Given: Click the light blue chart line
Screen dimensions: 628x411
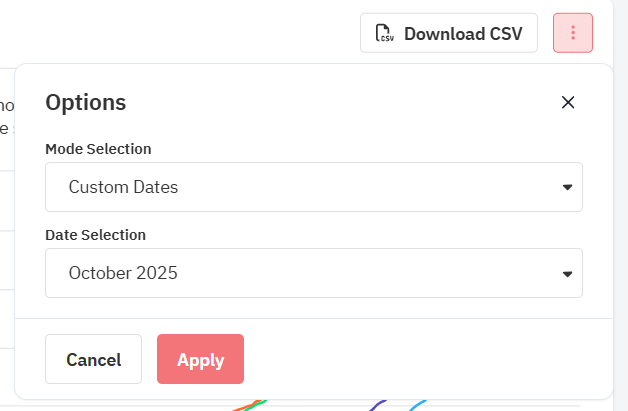Looking at the screenshot, I should [x=418, y=405].
